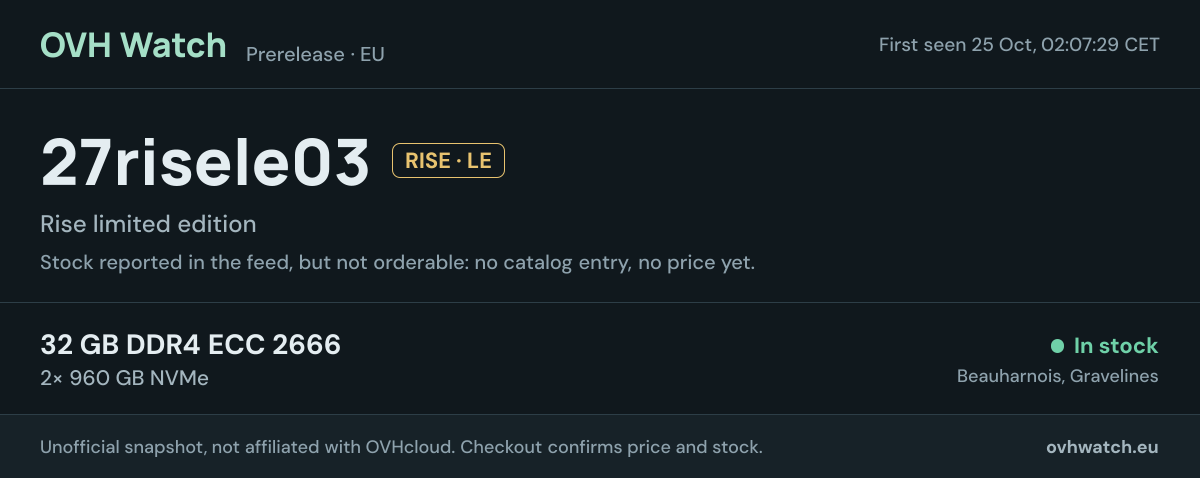
Task: Click the Rise limited edition subtitle
Action: click(x=148, y=224)
